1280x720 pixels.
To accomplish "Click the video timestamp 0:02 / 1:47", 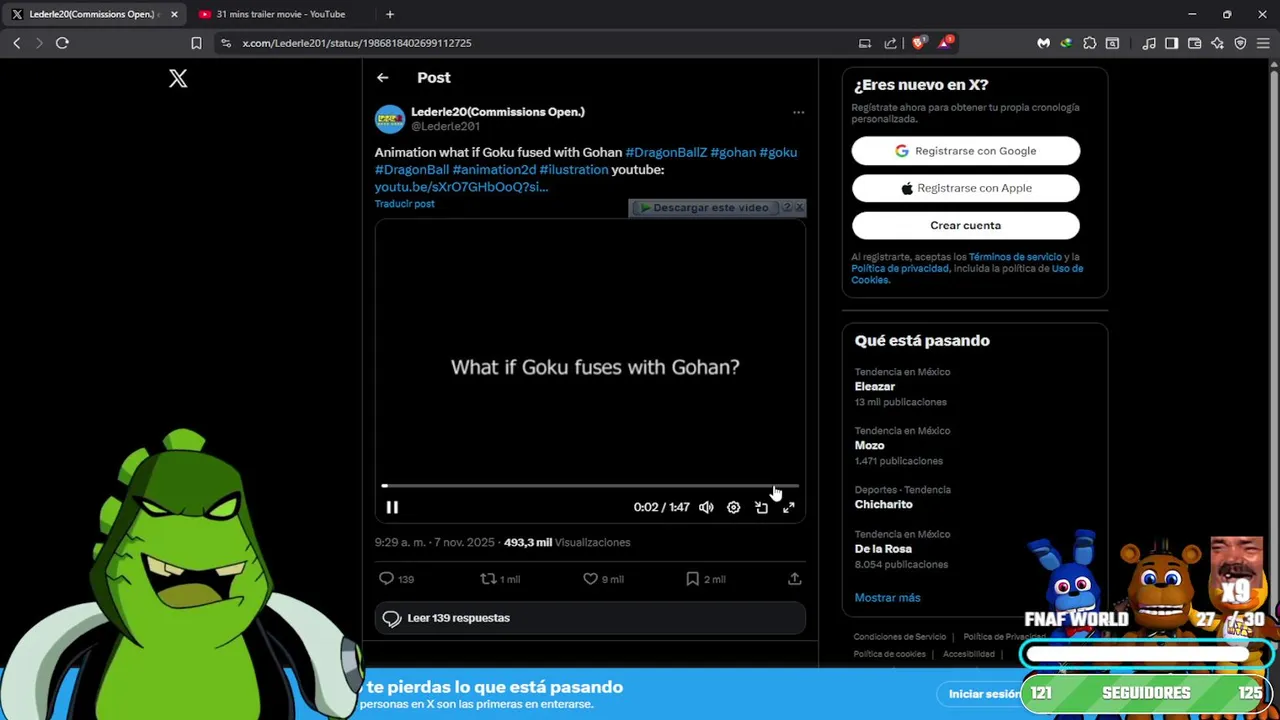I will (x=661, y=507).
